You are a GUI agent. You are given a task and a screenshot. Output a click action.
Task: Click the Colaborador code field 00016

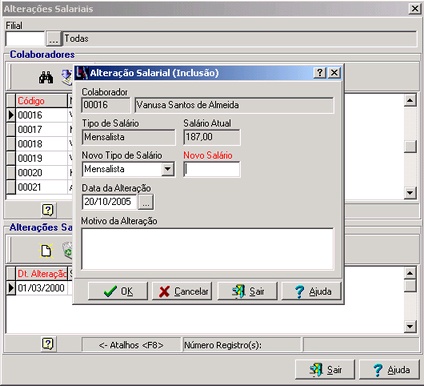[106, 105]
